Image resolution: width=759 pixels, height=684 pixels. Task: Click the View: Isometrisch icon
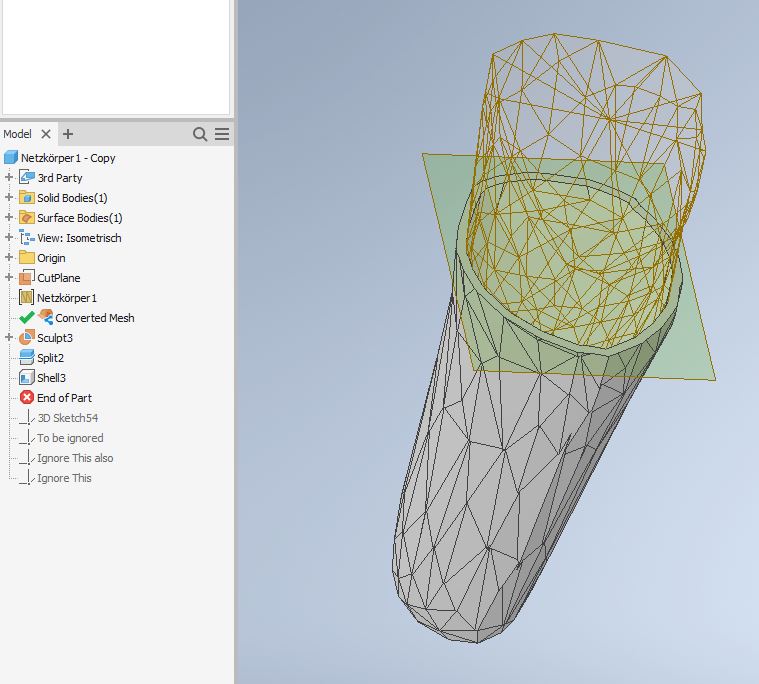click(27, 238)
